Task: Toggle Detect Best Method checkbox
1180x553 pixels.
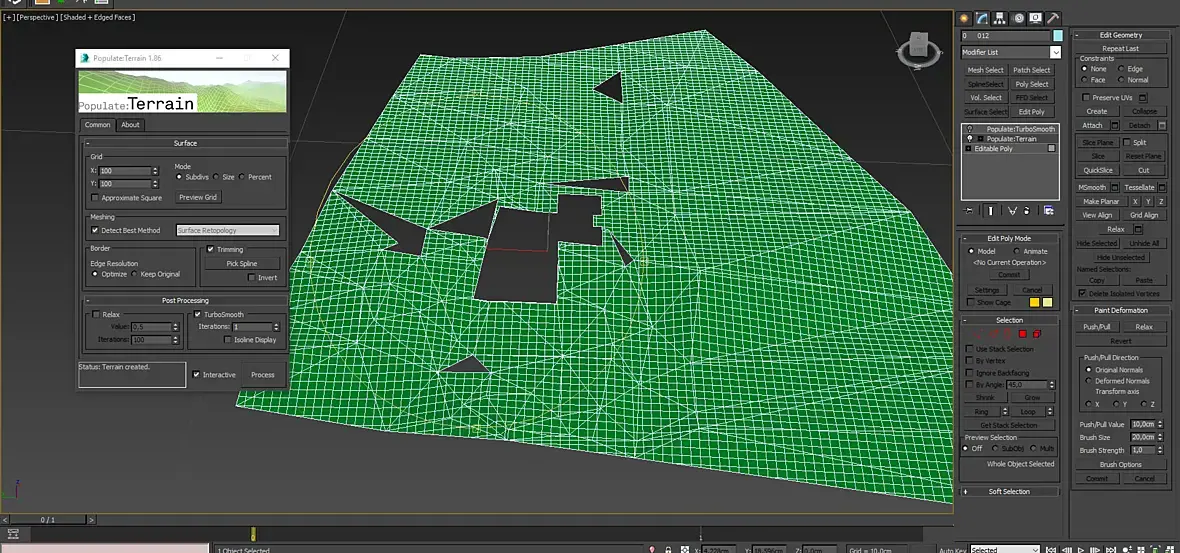Action: [95, 230]
